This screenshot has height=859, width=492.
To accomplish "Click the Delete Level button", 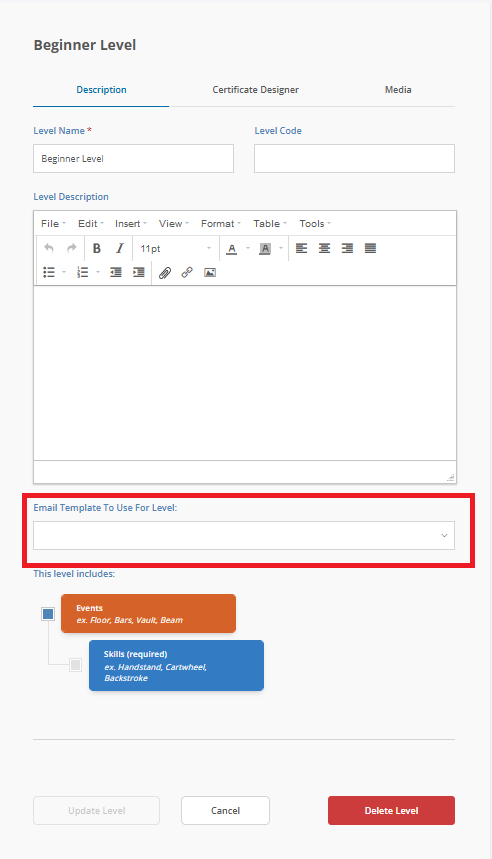I will [x=391, y=810].
